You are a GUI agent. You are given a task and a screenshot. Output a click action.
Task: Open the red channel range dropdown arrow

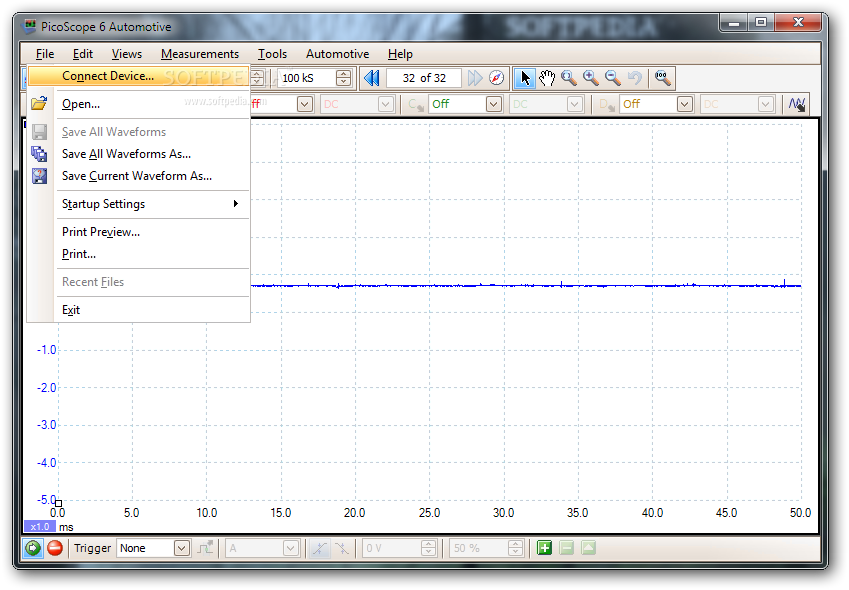pos(305,104)
